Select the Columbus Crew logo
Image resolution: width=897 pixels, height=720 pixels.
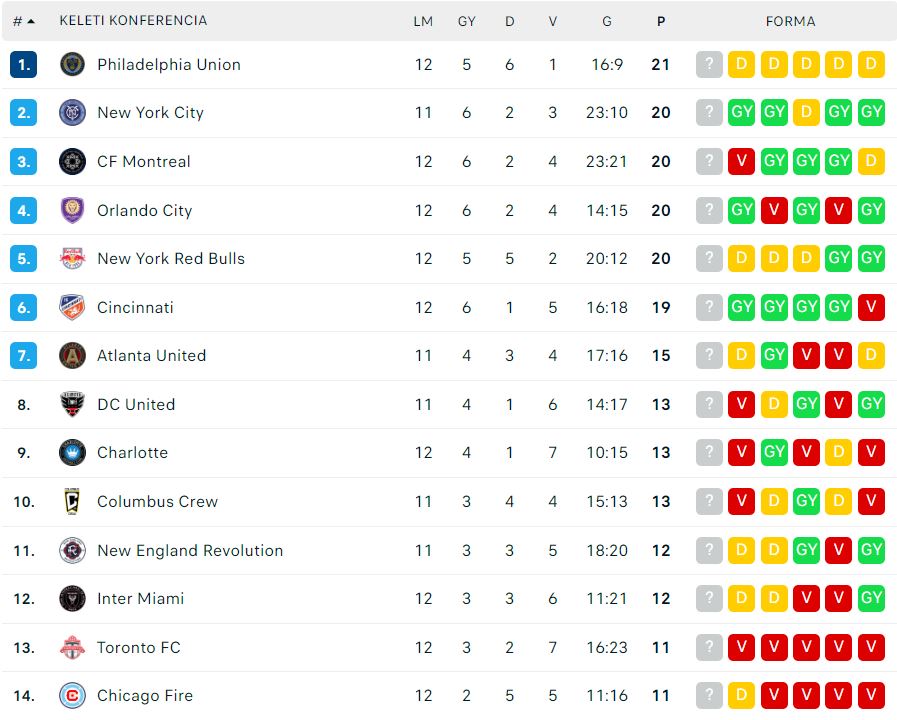72,502
